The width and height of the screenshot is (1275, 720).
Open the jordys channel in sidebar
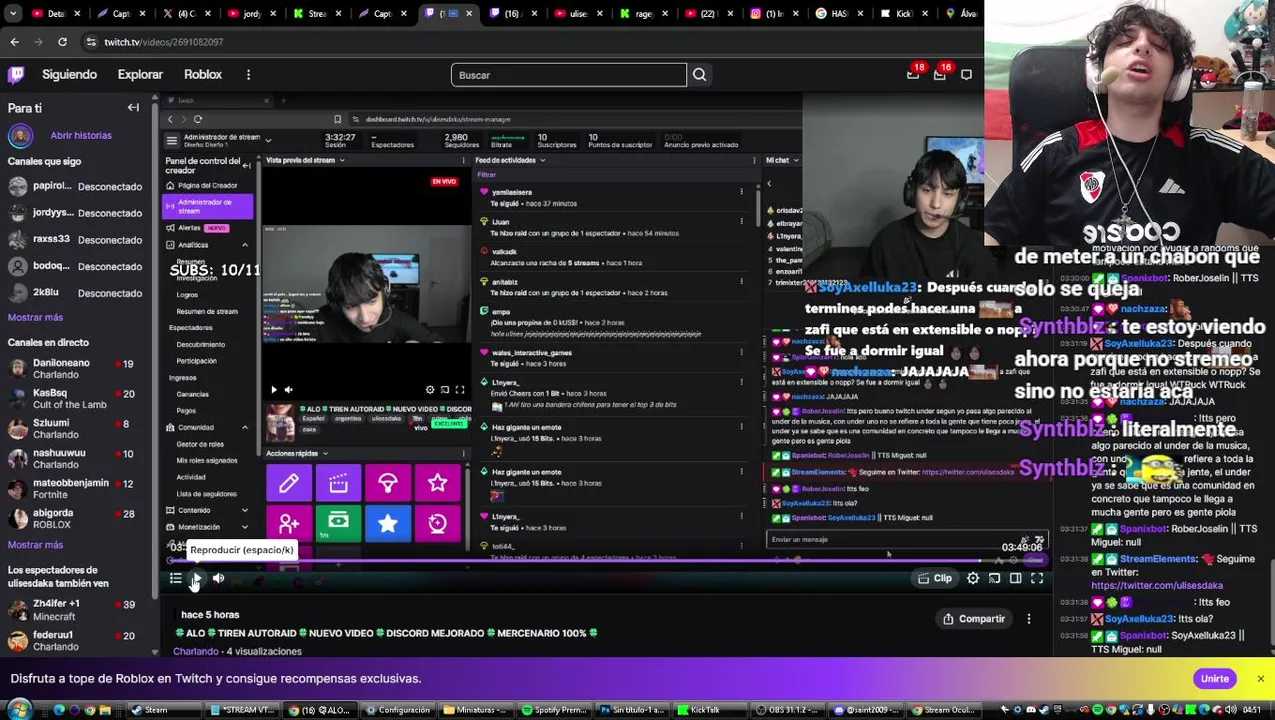pyautogui.click(x=75, y=213)
